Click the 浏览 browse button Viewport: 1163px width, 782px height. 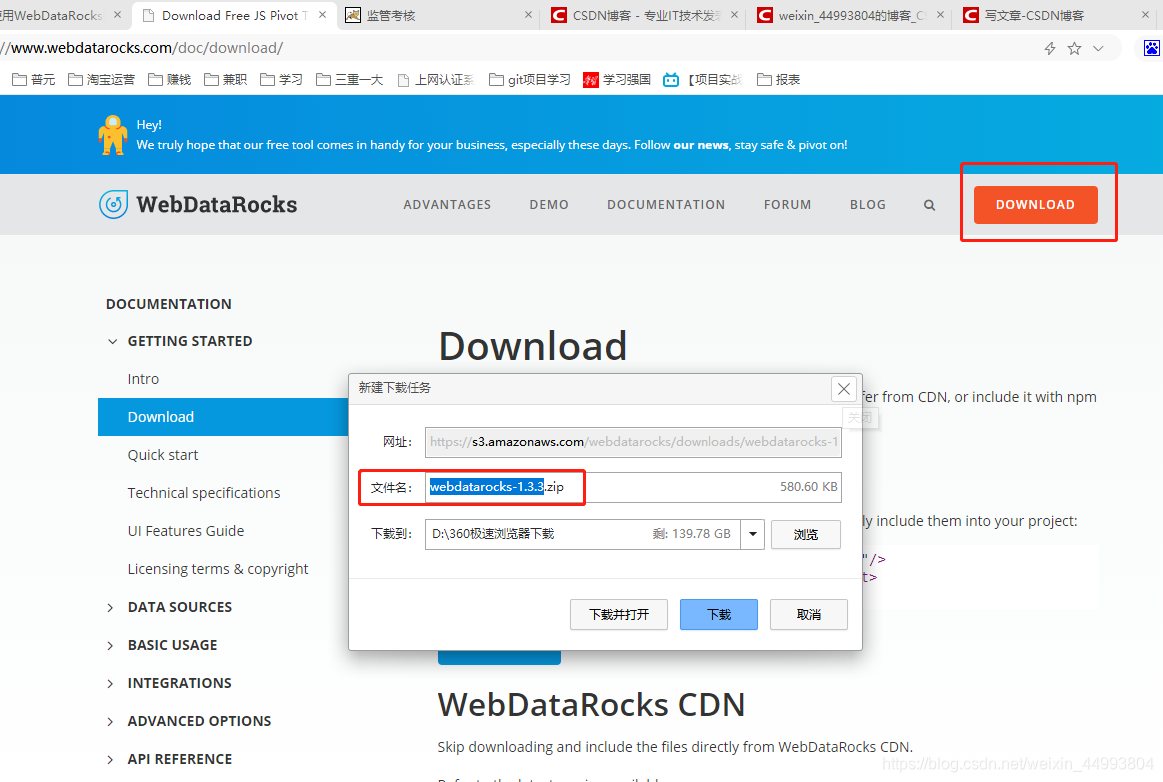click(x=805, y=534)
